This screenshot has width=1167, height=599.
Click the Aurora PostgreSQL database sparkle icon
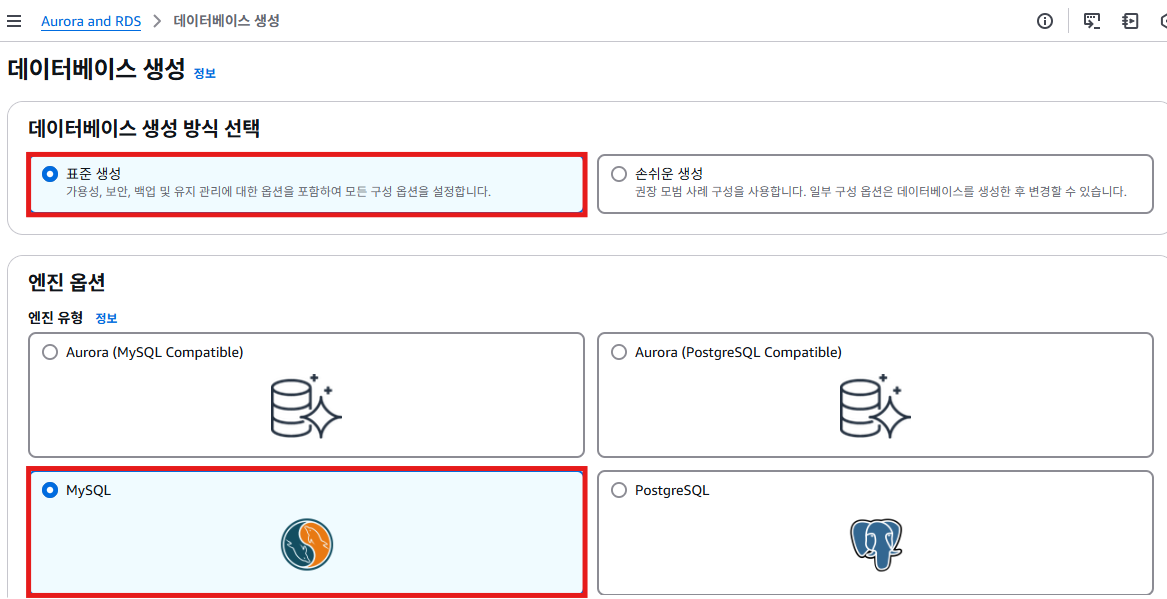875,407
